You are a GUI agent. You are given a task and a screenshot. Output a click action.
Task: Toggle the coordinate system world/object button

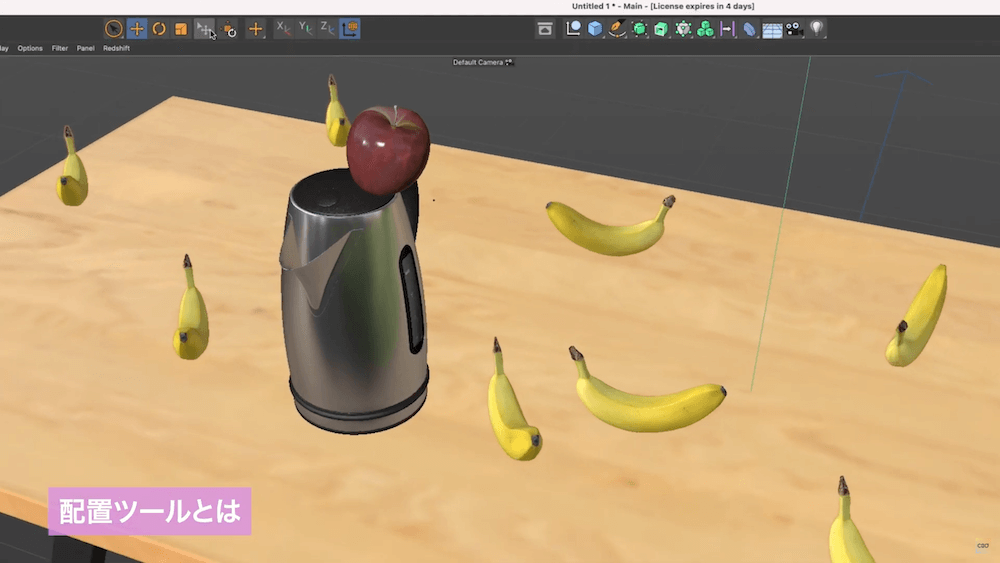point(349,29)
